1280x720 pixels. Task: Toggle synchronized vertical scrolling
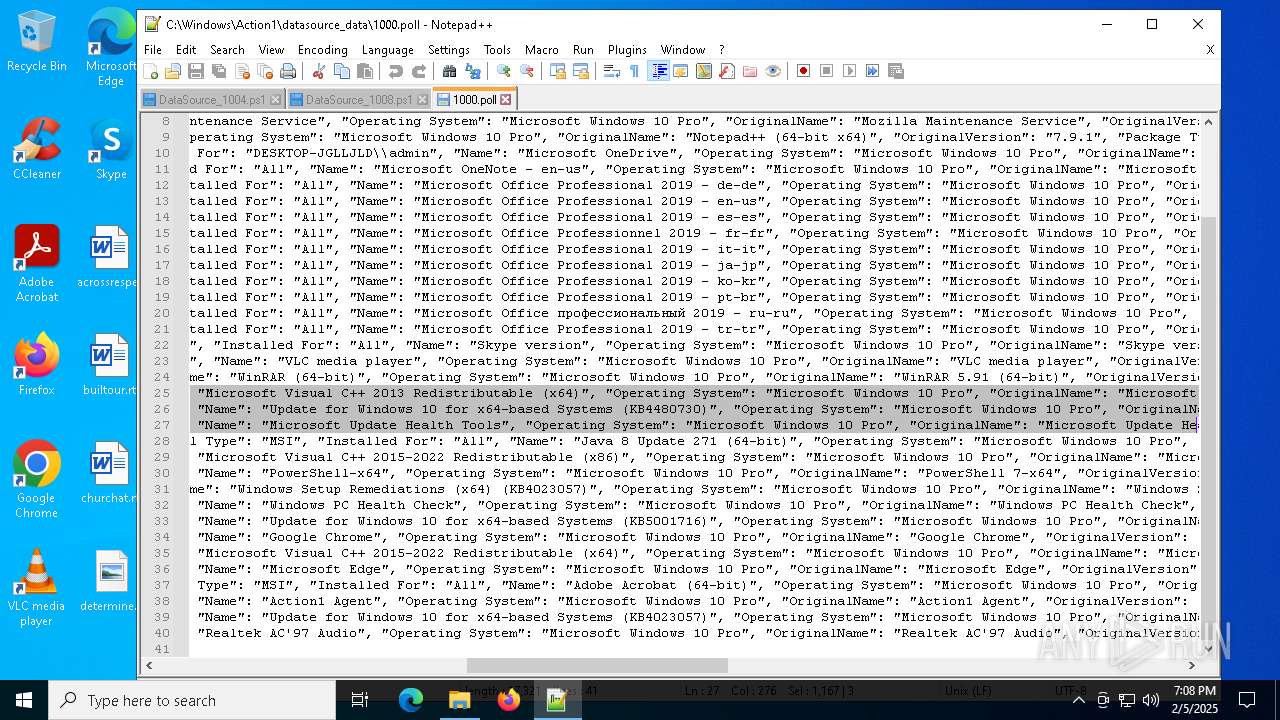coord(558,71)
